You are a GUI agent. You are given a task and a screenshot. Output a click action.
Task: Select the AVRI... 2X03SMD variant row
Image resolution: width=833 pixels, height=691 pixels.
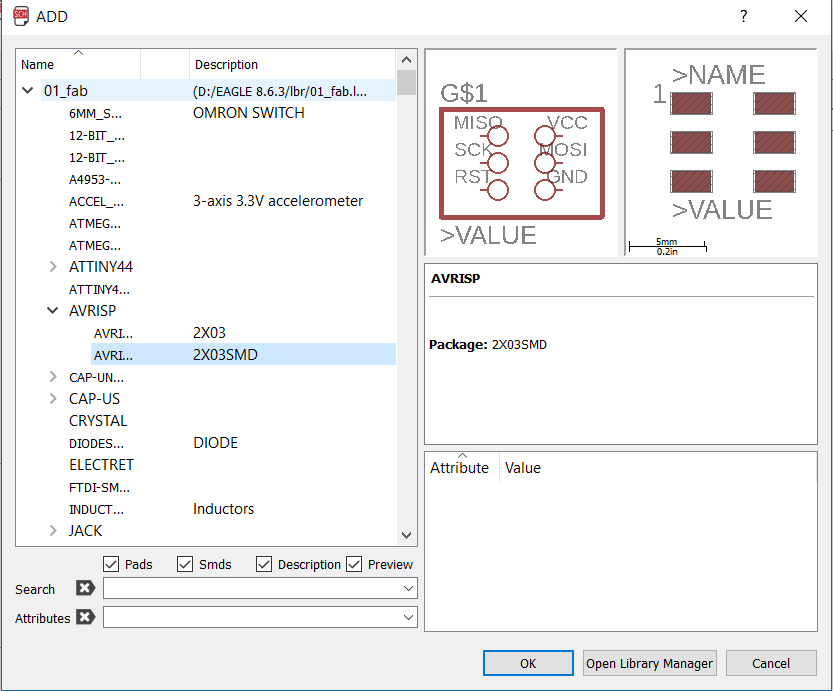click(x=206, y=355)
